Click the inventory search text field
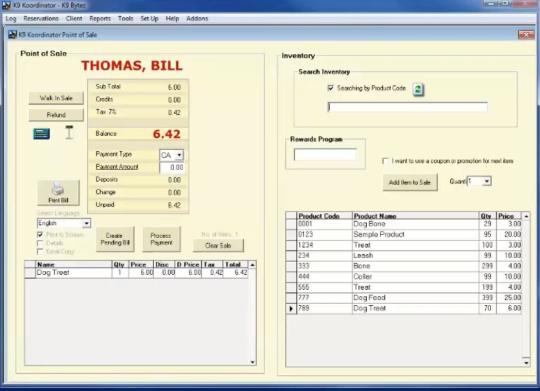The image size is (540, 391). click(408, 107)
